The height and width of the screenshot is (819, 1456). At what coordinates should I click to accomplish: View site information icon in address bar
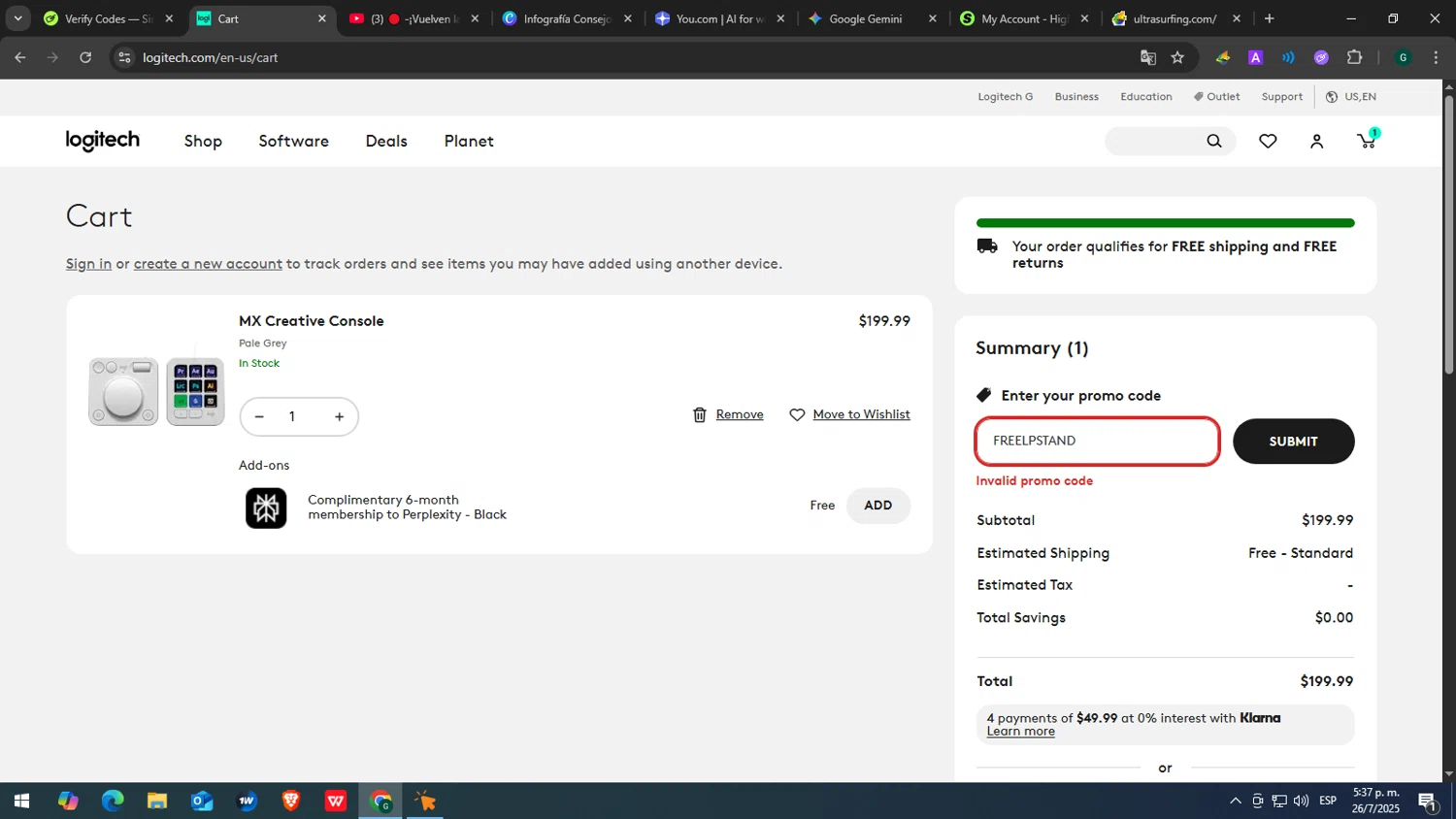[124, 57]
